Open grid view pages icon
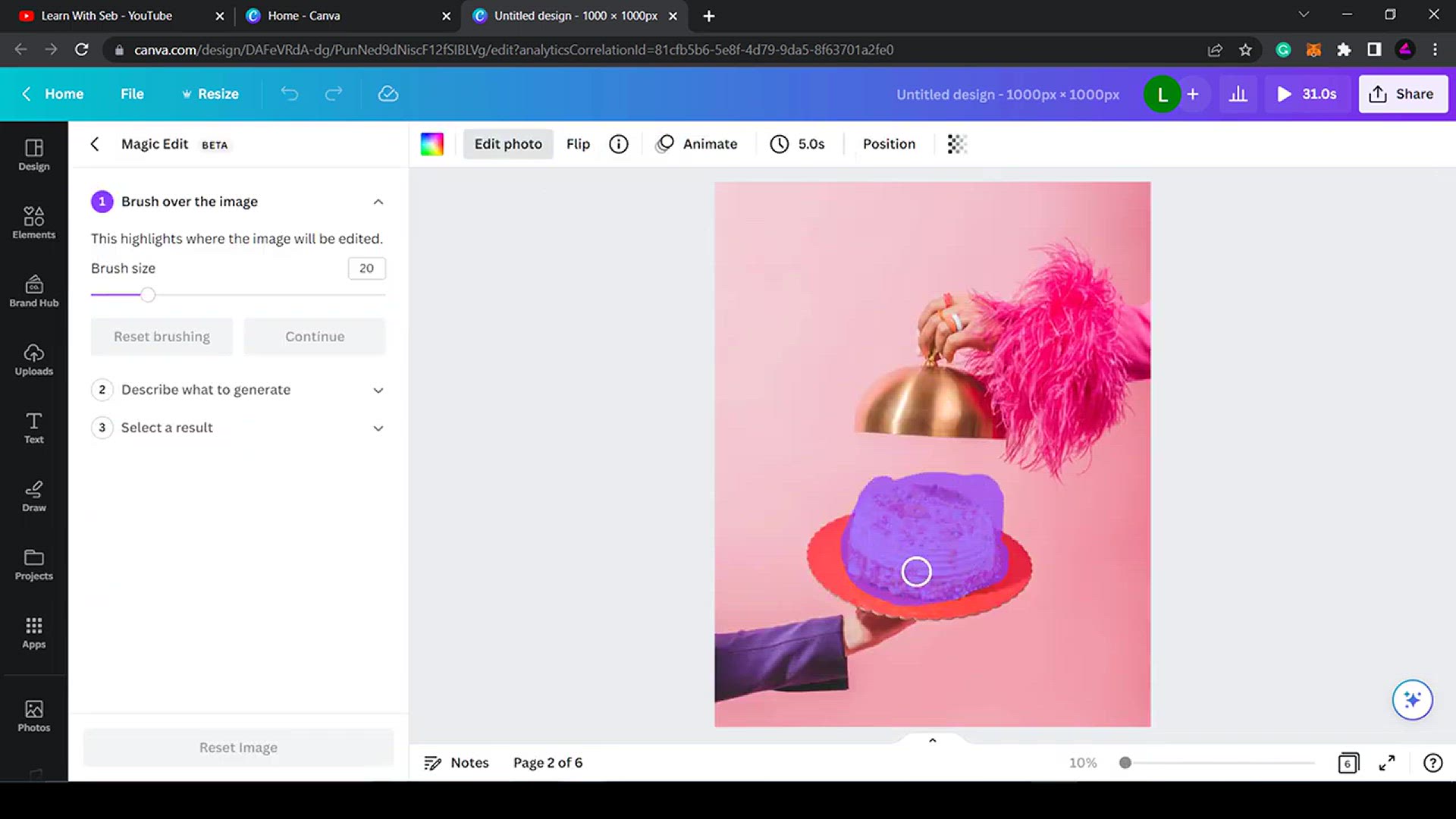The width and height of the screenshot is (1456, 819). coord(1348,763)
